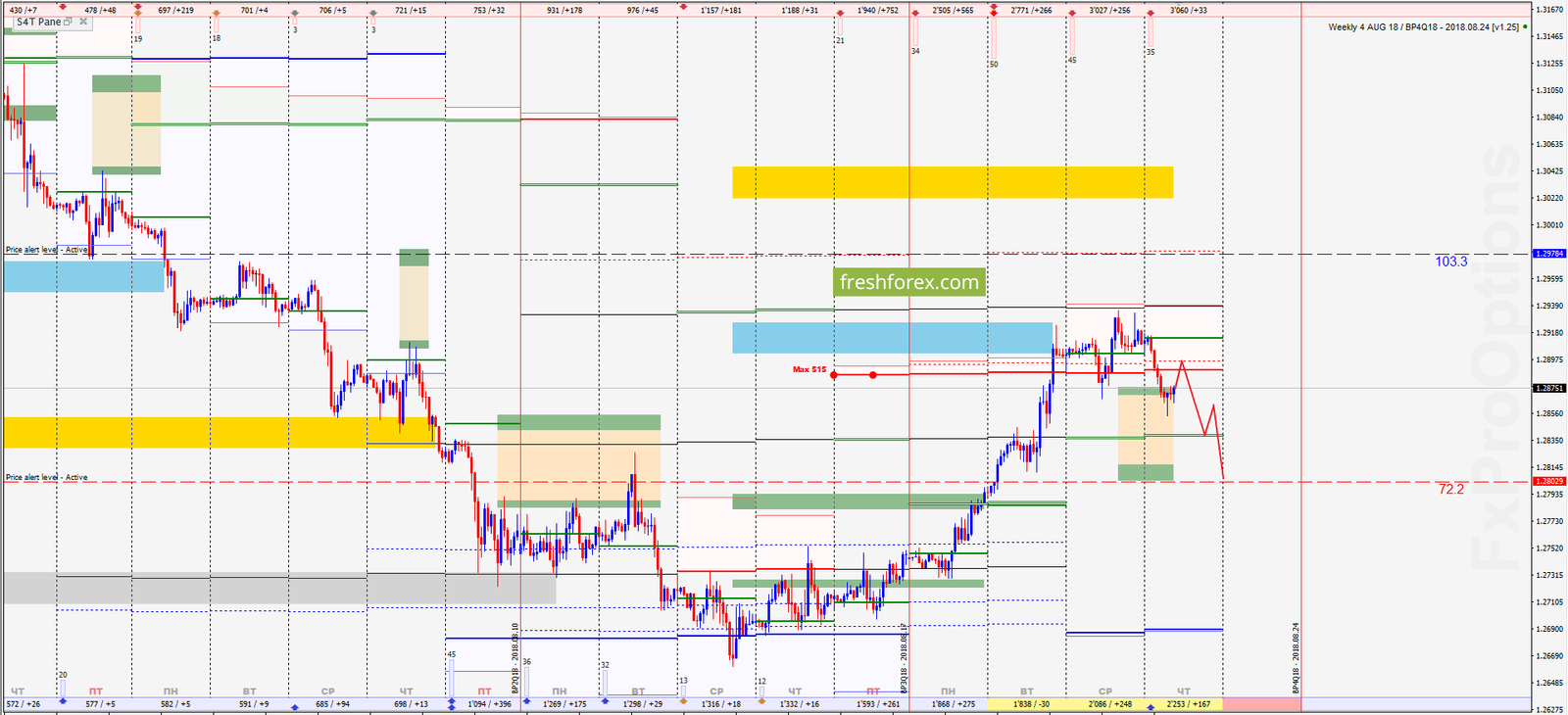Click the lower 'Price alert level - Active' label
Viewport: 1568px width, 715px height.
(46, 477)
